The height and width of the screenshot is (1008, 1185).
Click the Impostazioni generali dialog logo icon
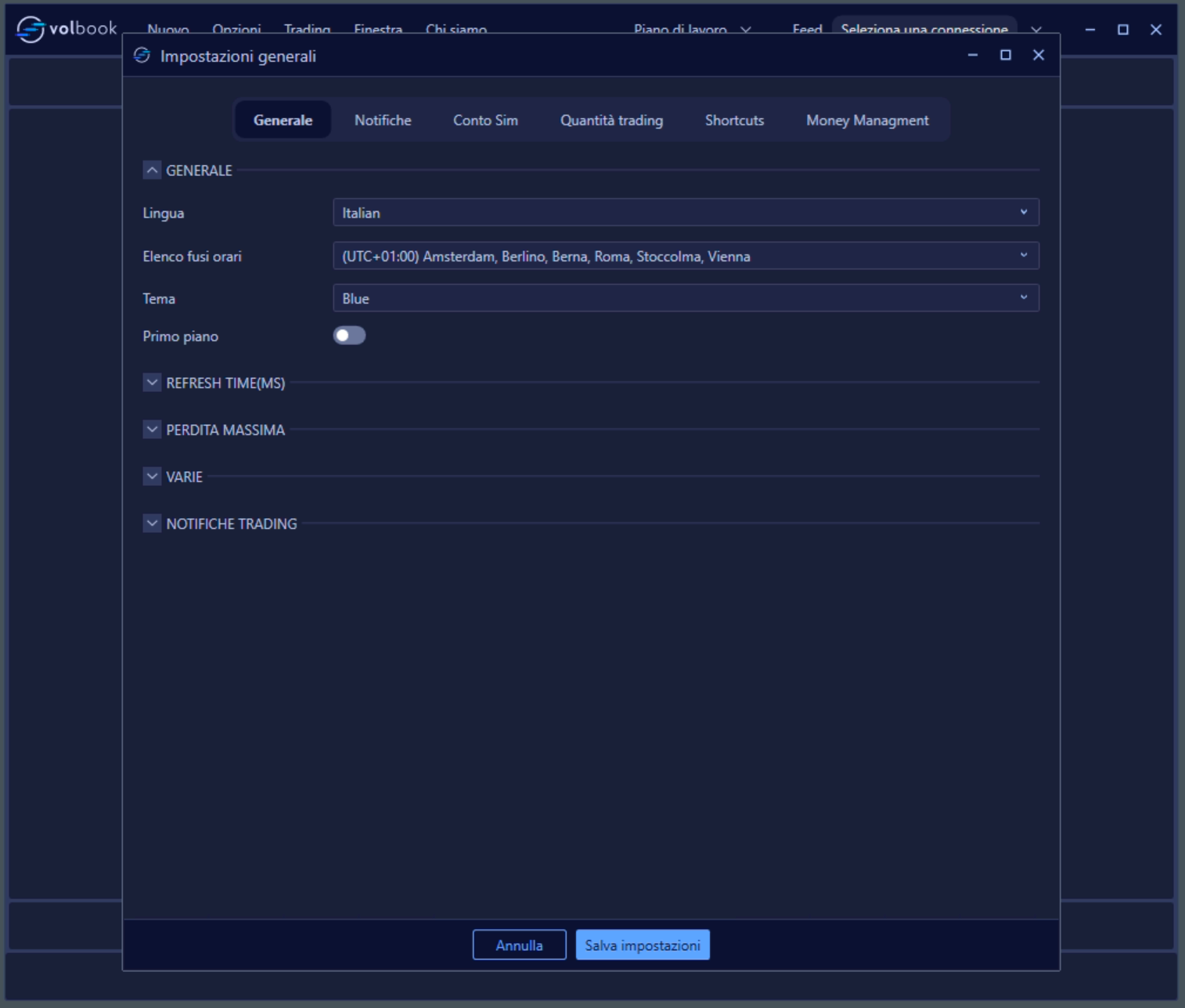(142, 56)
